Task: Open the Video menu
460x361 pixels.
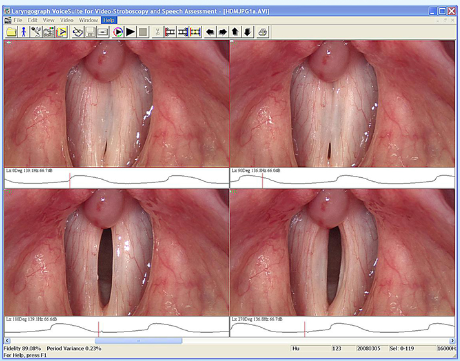Action: [67, 20]
